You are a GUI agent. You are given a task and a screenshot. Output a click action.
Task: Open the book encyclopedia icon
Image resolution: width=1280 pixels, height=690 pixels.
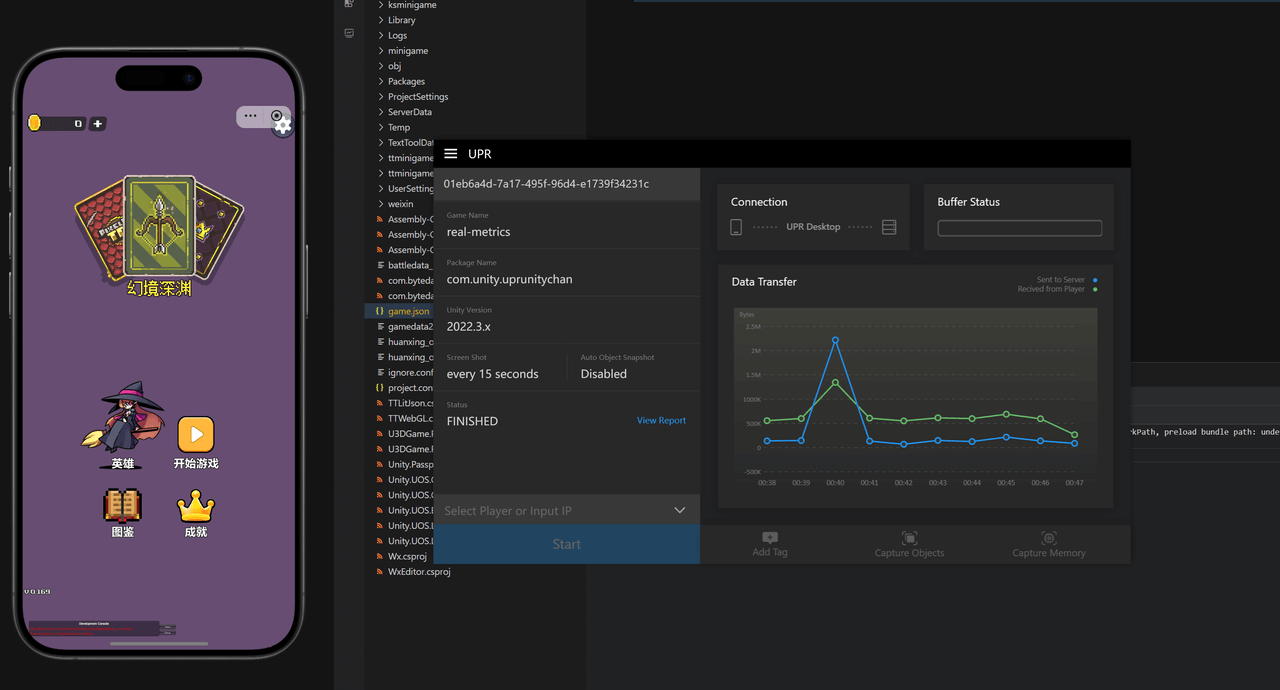[x=123, y=506]
